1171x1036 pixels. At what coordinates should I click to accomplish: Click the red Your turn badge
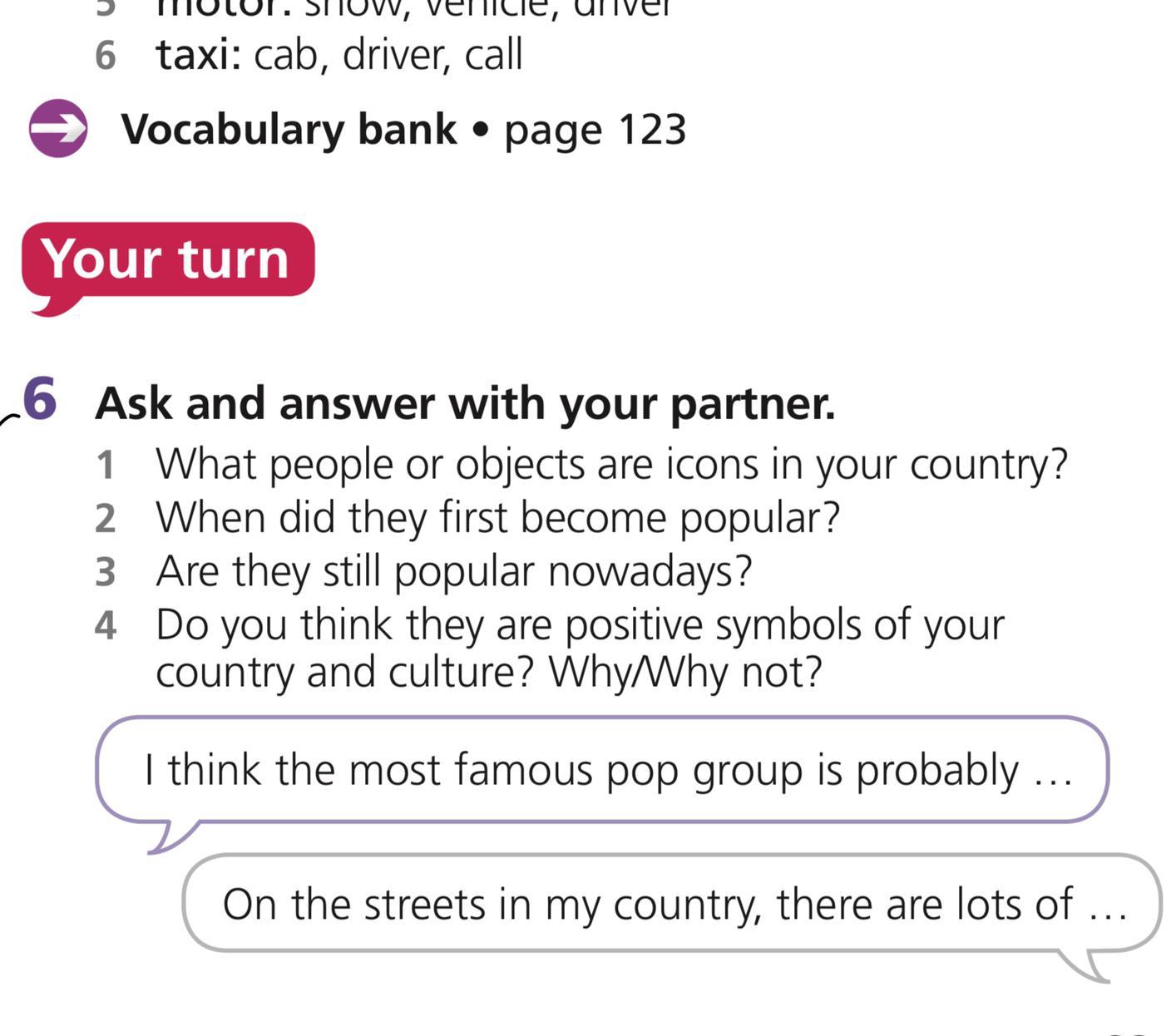click(x=167, y=259)
